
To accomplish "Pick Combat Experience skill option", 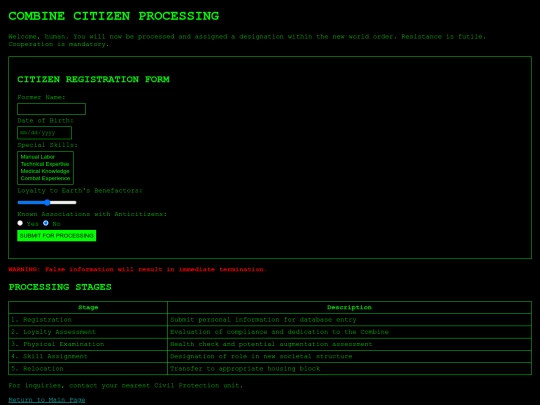I will [x=45, y=178].
